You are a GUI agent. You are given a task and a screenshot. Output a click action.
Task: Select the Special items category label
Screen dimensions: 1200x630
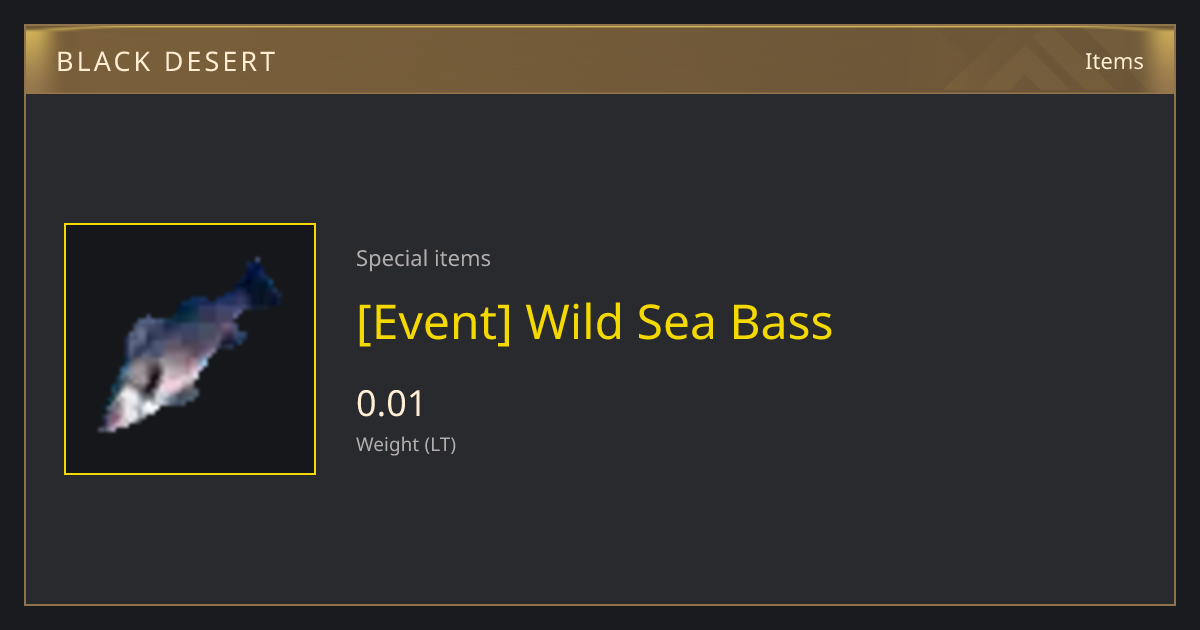[x=423, y=259]
